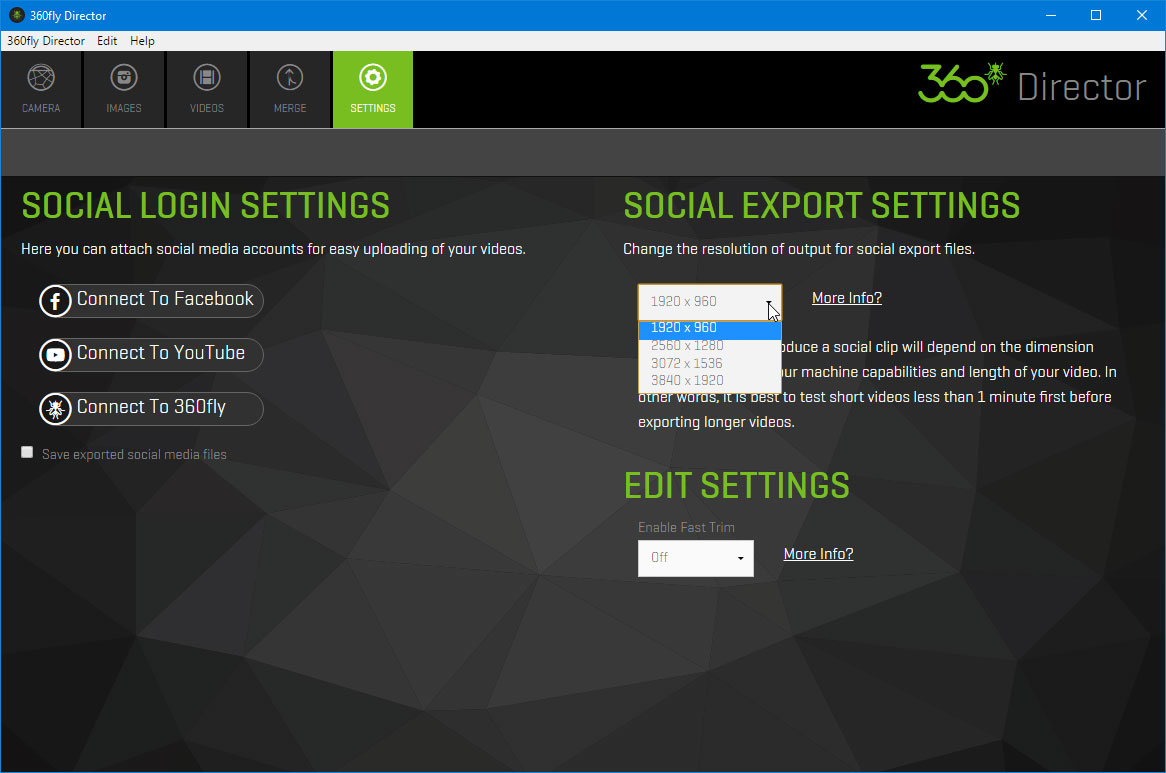Close the 360fly Director window

[1142, 15]
